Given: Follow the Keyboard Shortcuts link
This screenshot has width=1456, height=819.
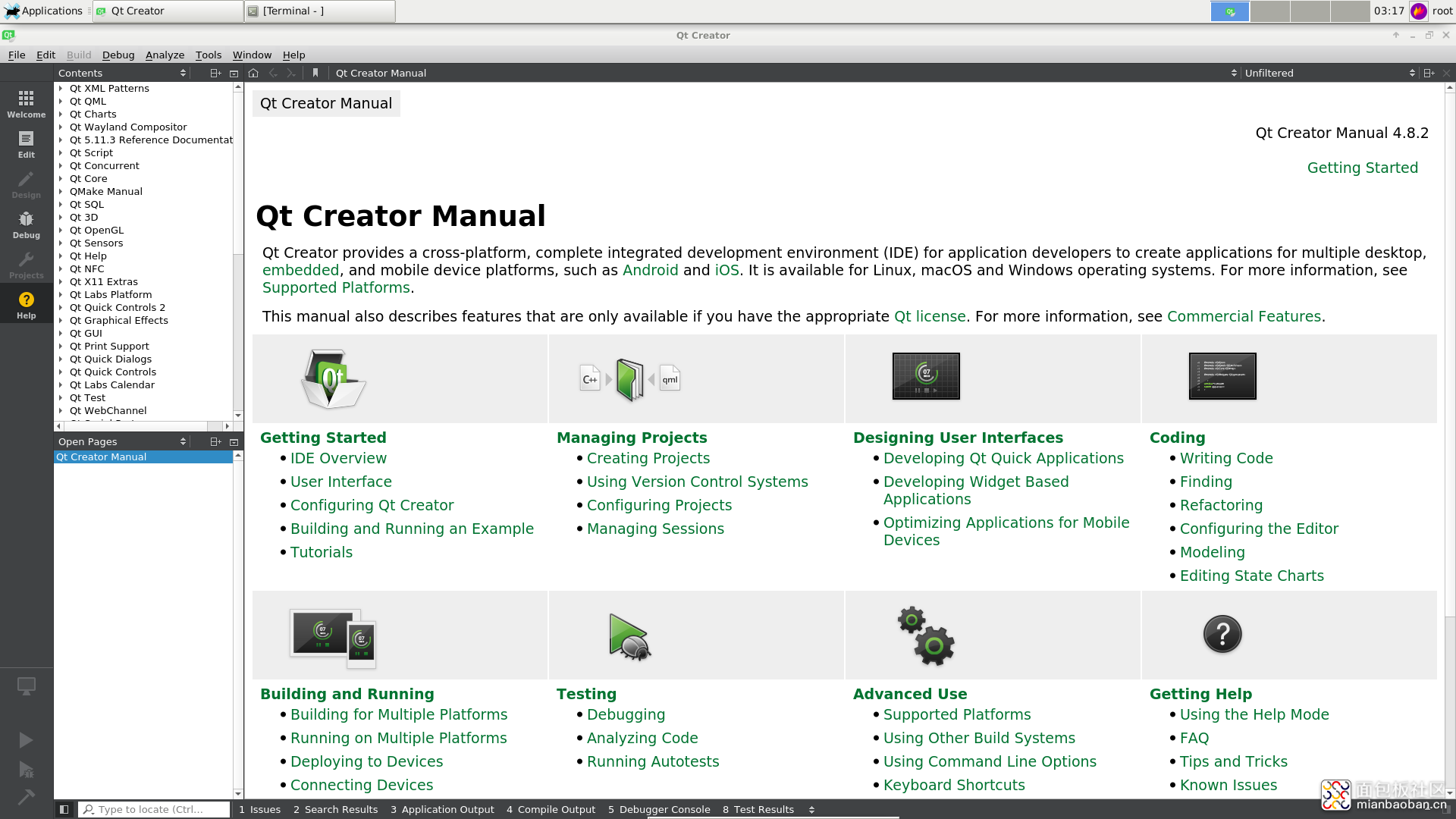Looking at the screenshot, I should 954,785.
